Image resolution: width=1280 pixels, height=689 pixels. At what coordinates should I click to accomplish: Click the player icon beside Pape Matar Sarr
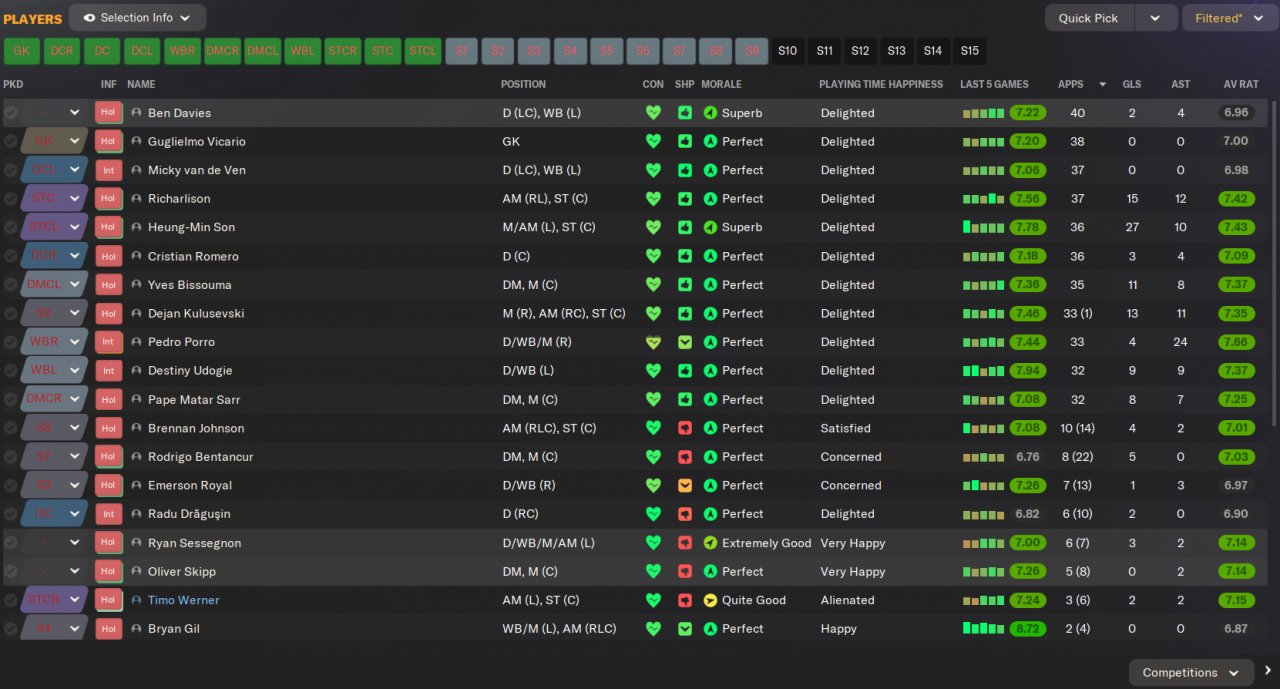coord(137,399)
